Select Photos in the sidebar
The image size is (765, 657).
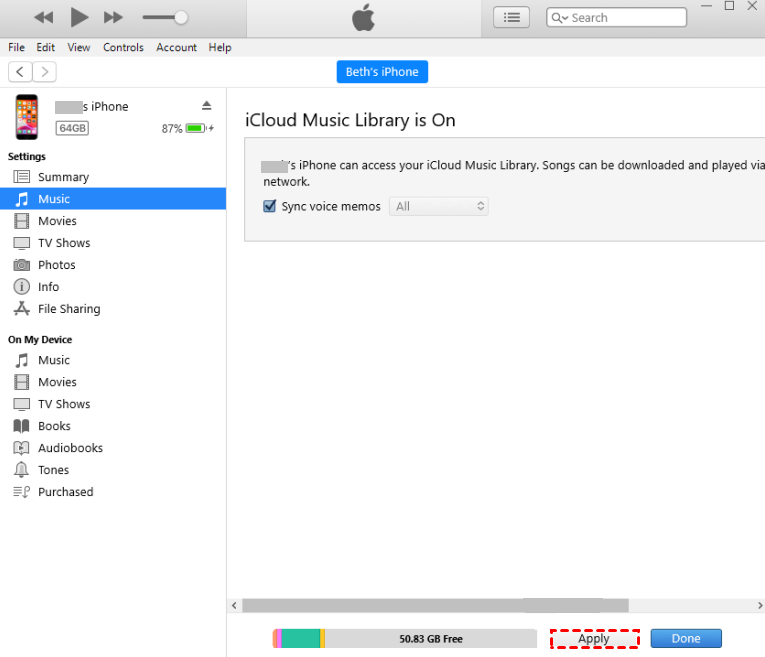(113, 264)
